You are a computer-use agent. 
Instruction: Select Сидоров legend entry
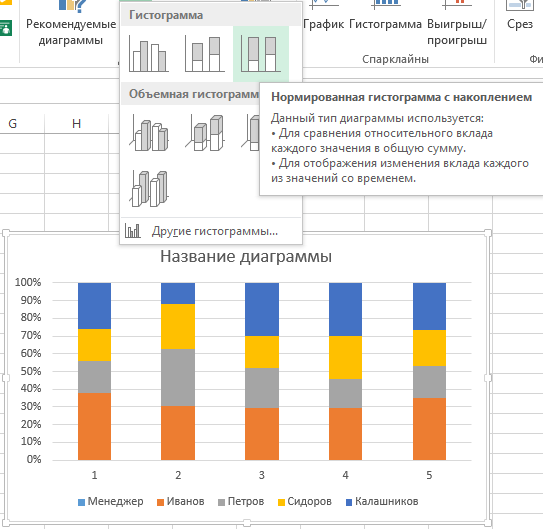click(x=305, y=501)
